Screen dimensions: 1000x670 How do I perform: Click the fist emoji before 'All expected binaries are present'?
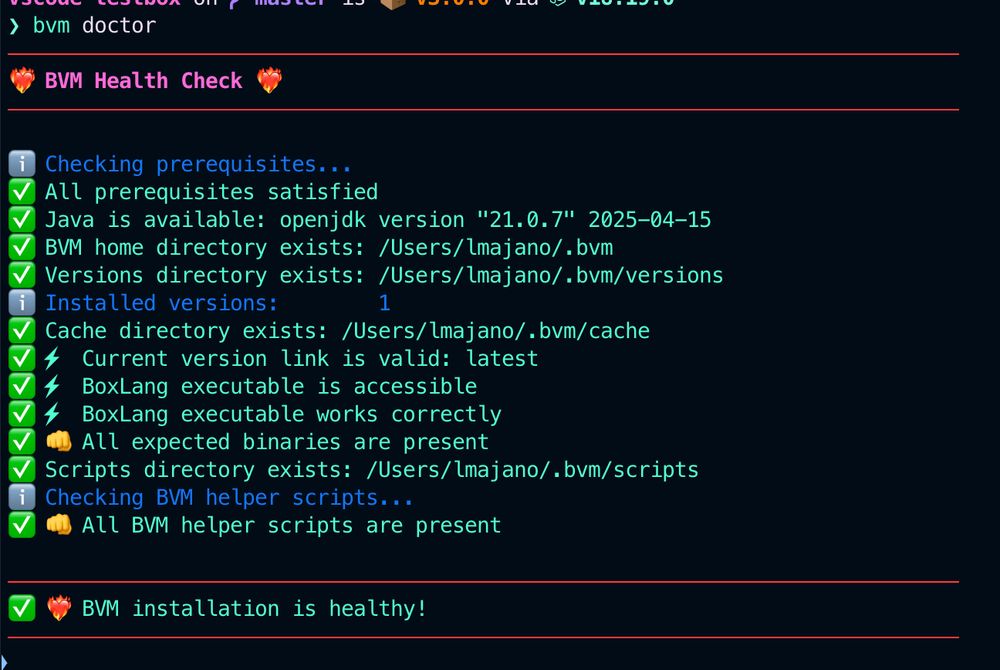[59, 441]
